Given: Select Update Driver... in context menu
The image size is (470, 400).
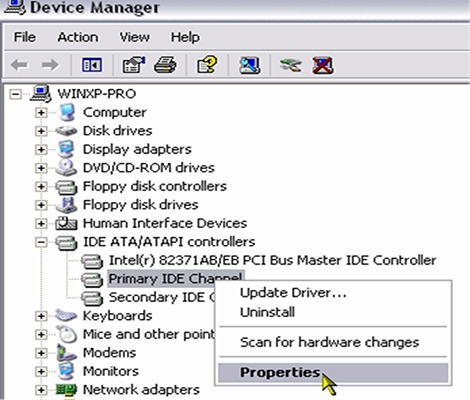Looking at the screenshot, I should [293, 293].
